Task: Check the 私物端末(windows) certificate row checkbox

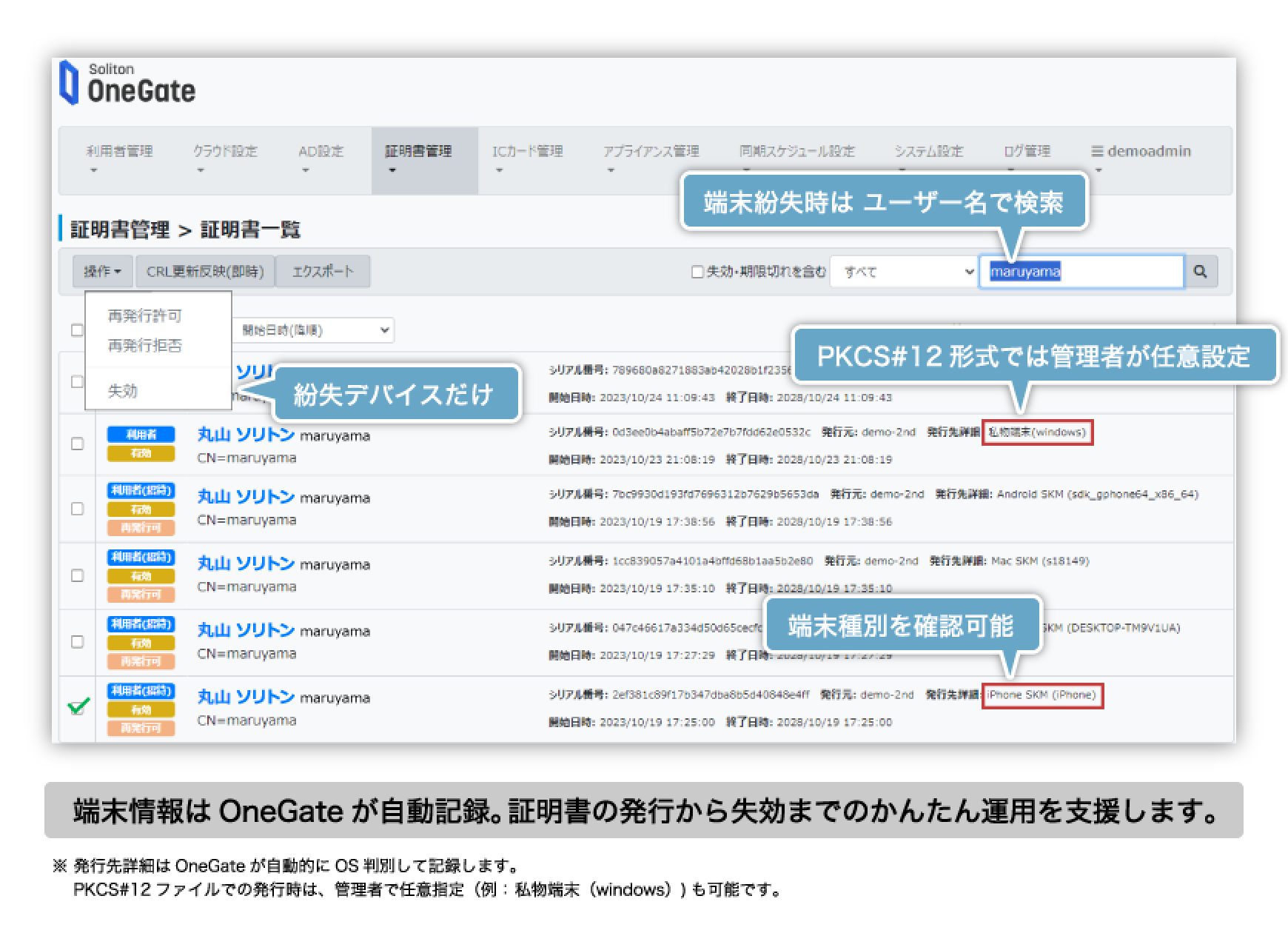Action: point(77,444)
